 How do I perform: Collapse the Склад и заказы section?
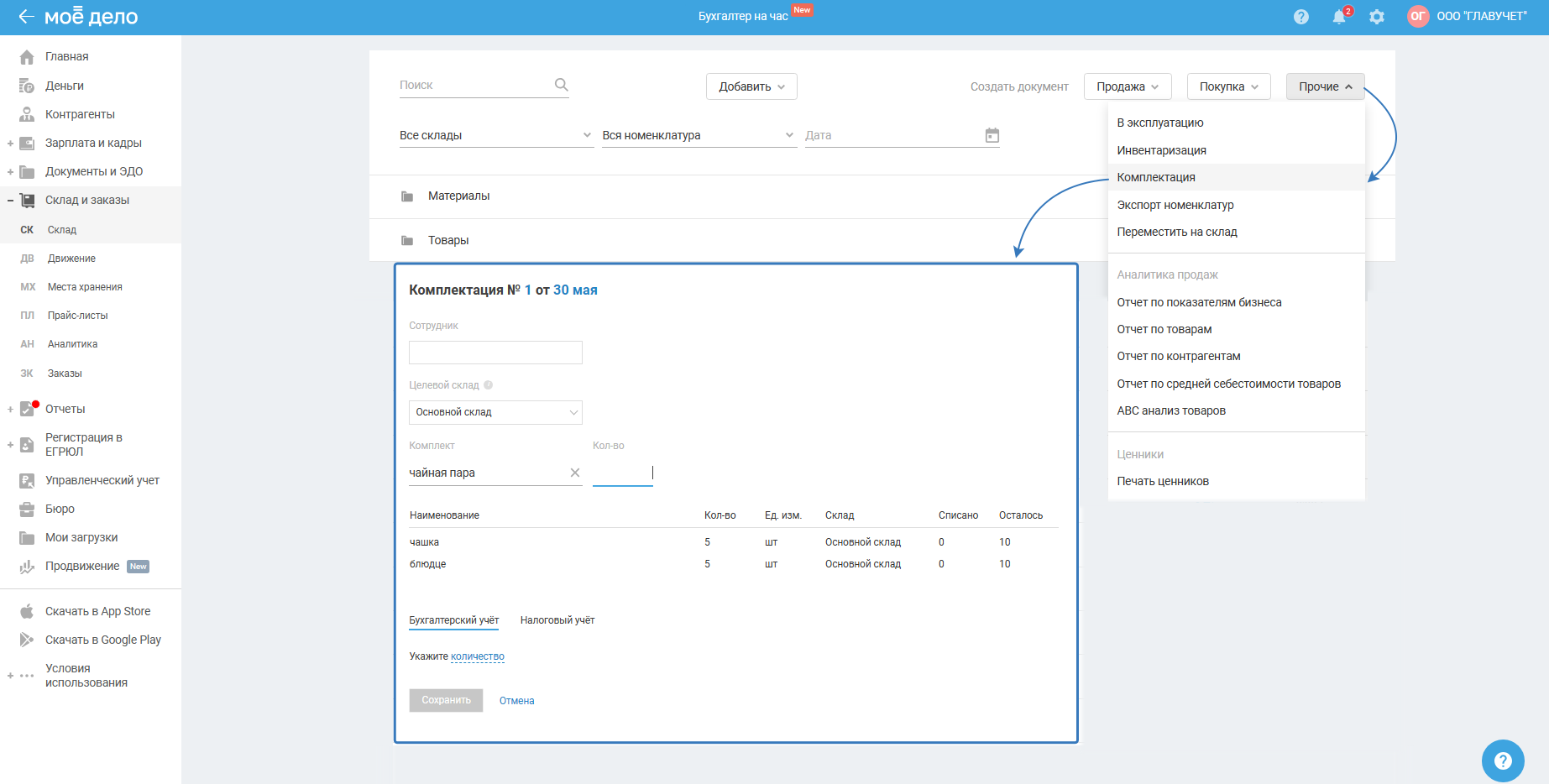10,201
